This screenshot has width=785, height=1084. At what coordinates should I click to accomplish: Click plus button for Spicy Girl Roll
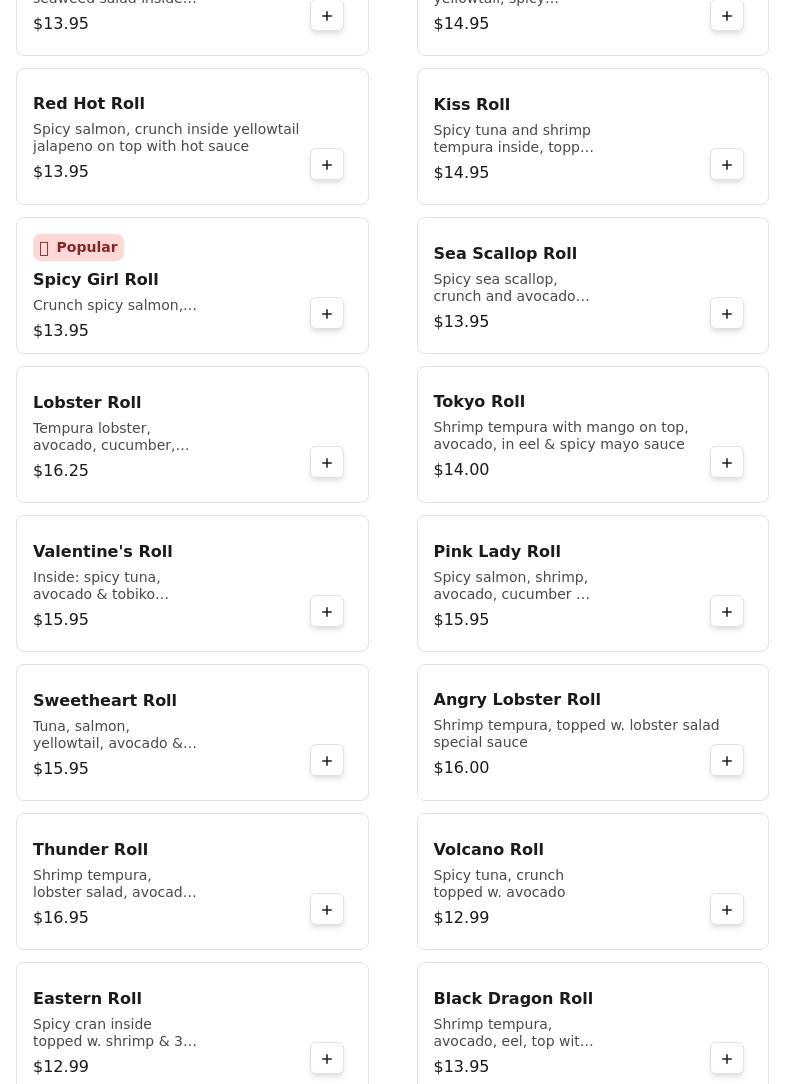click(327, 314)
